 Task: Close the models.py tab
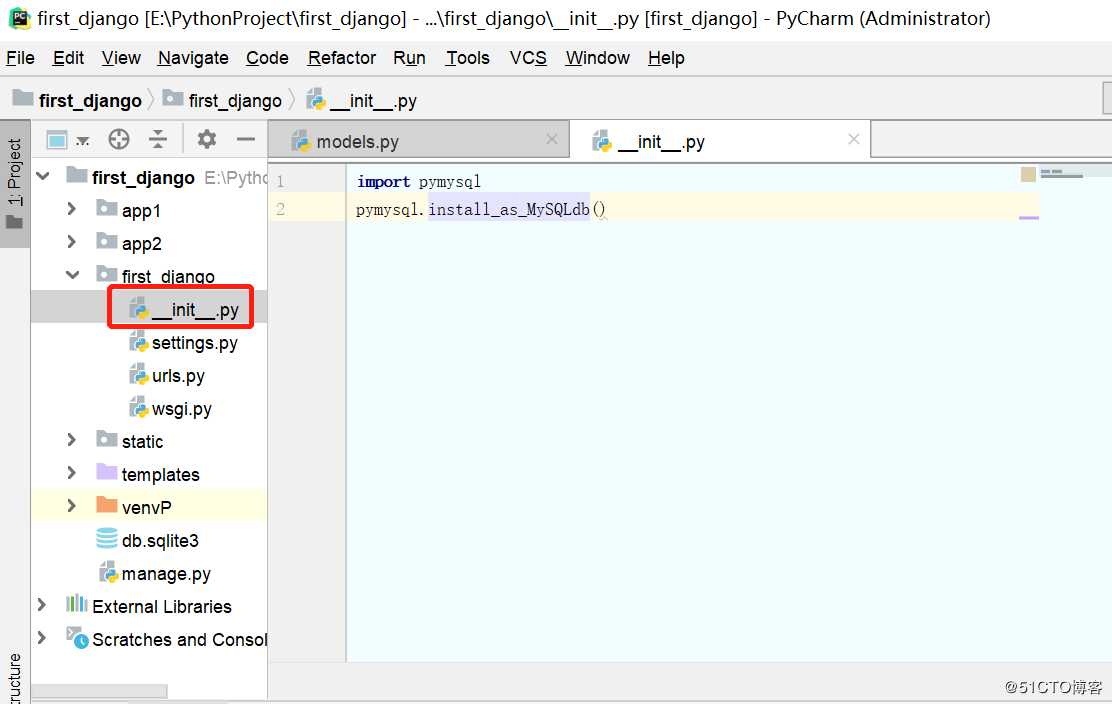(x=552, y=140)
